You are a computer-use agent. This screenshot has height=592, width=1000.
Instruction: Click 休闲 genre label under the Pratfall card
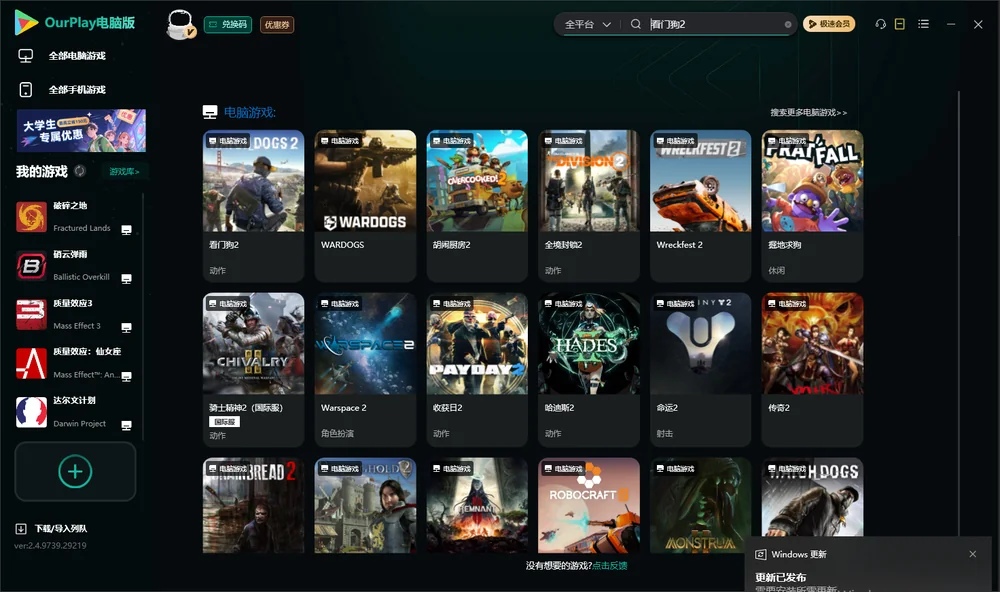[776, 270]
